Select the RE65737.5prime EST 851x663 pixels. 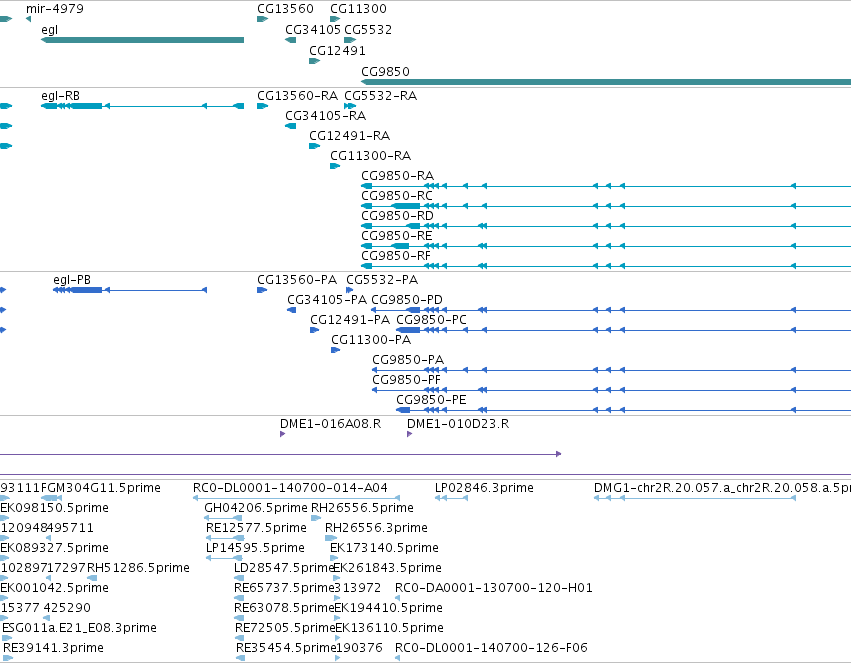[239, 598]
